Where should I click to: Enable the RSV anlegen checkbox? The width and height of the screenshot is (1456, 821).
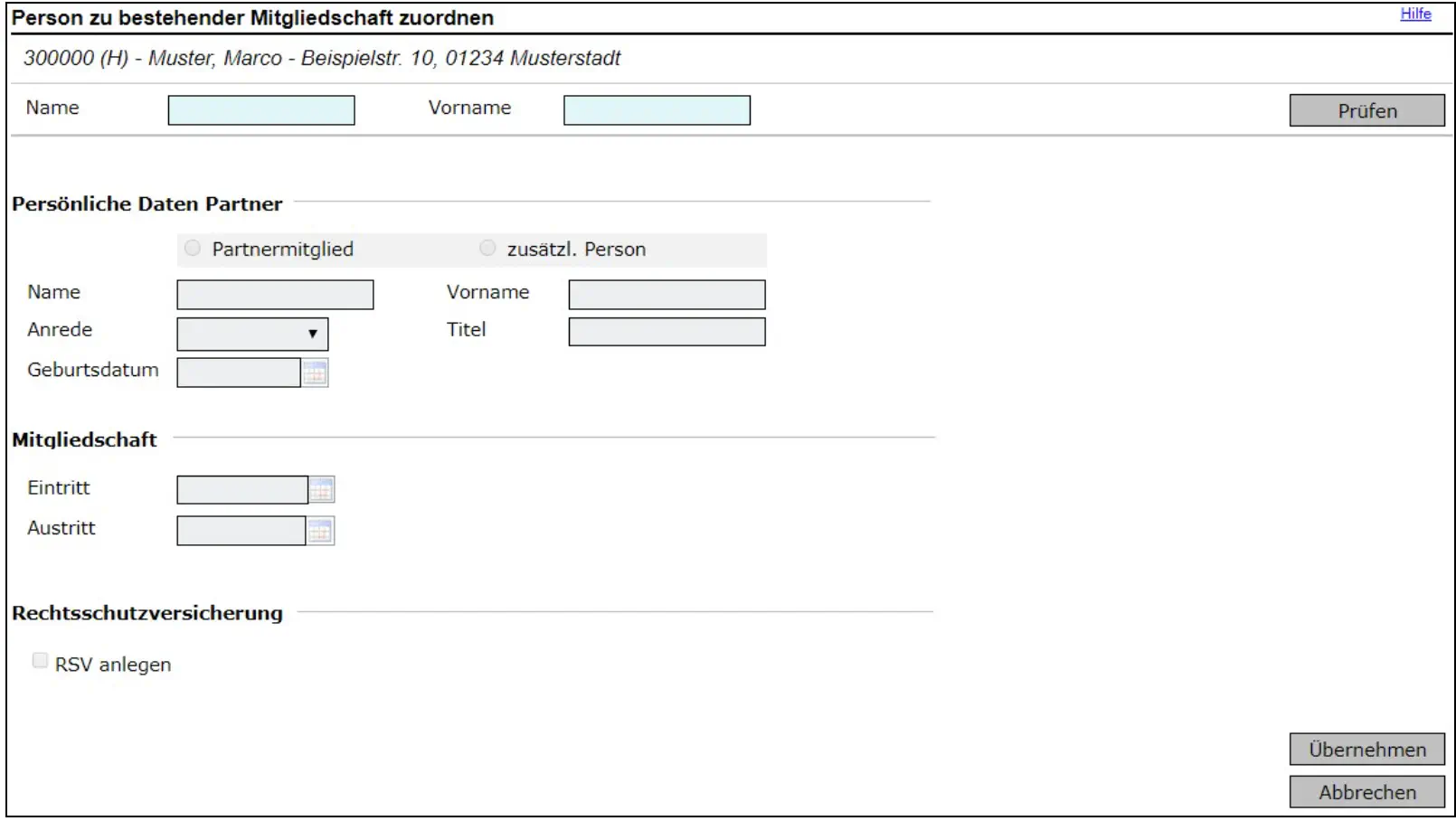[x=40, y=661]
